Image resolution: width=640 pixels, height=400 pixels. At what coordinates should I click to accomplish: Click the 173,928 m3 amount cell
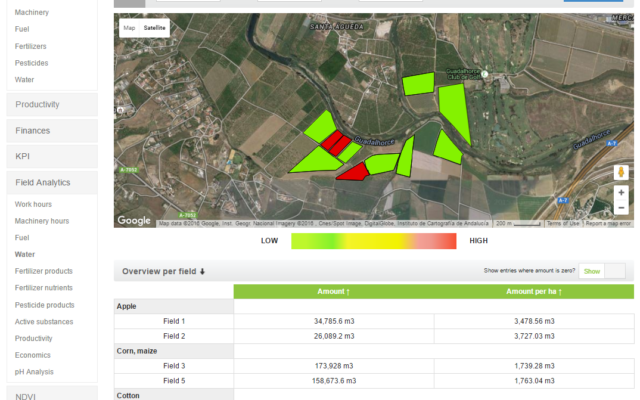pos(334,366)
